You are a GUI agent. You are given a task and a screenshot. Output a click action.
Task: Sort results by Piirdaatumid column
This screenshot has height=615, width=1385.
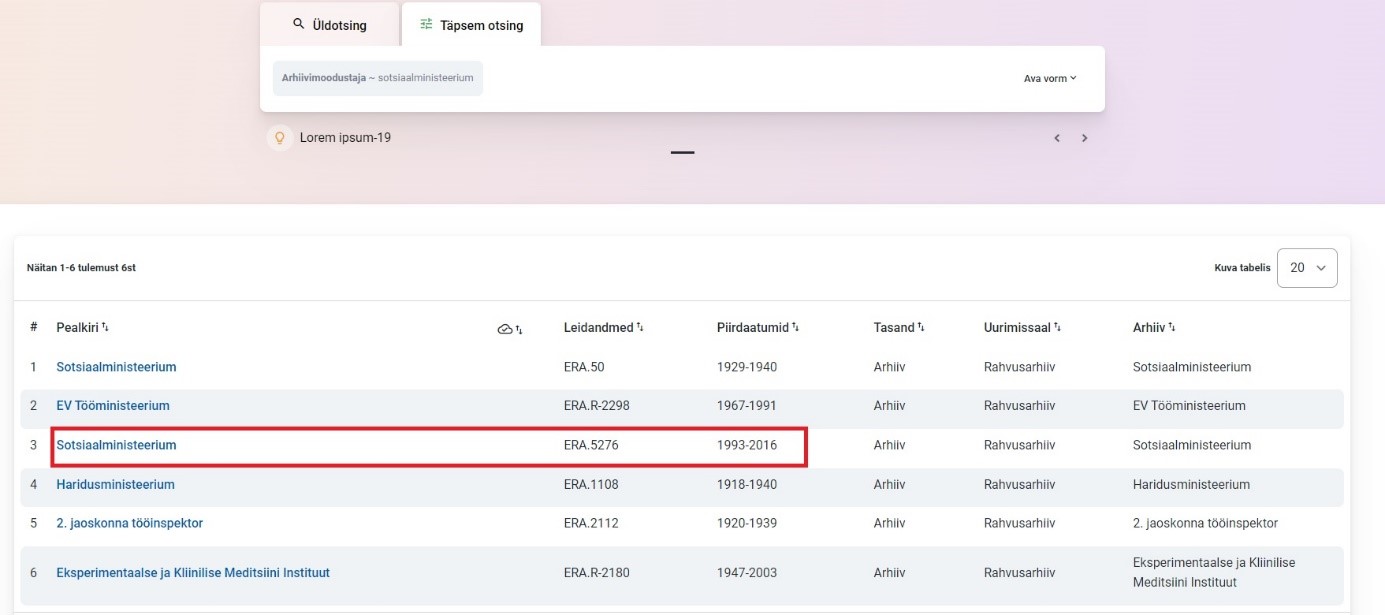click(x=796, y=327)
